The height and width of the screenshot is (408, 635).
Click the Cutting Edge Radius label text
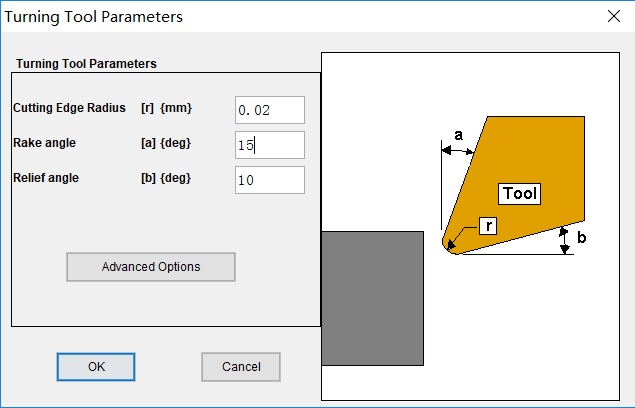[x=69, y=108]
